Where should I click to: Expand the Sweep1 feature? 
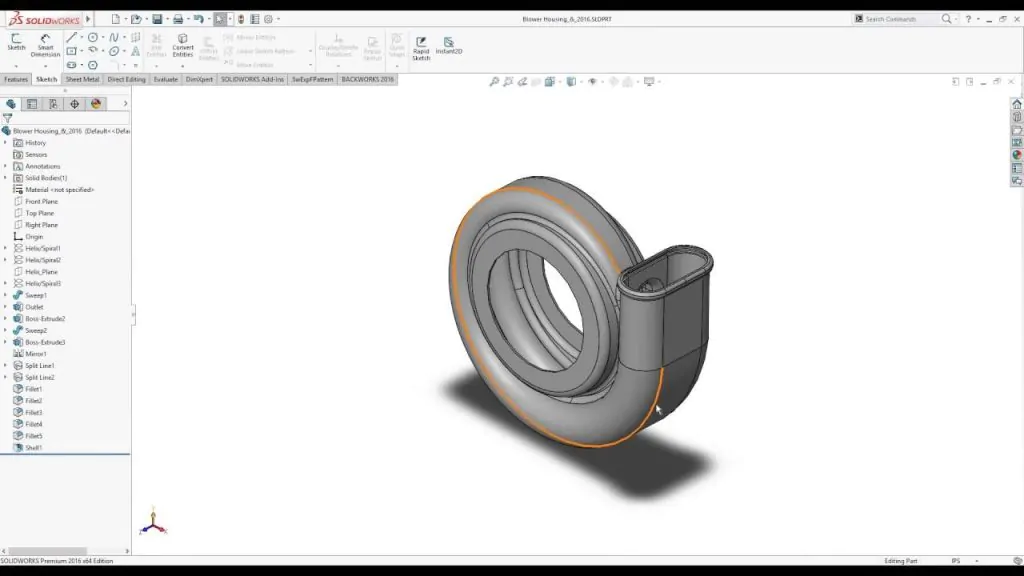click(5, 295)
